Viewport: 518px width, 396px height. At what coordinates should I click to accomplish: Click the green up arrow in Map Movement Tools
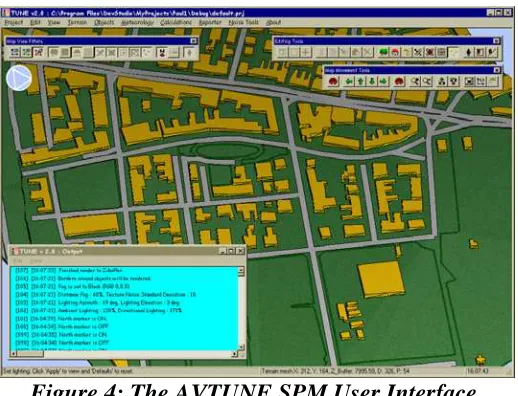click(x=361, y=81)
